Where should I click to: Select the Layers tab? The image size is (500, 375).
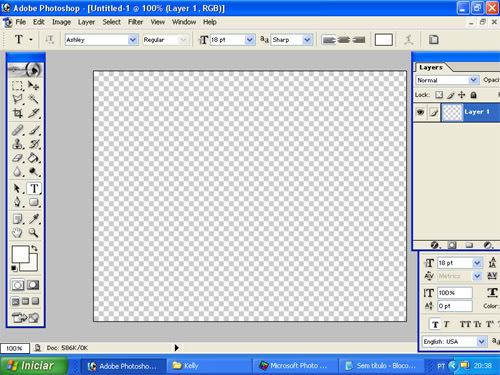[431, 67]
